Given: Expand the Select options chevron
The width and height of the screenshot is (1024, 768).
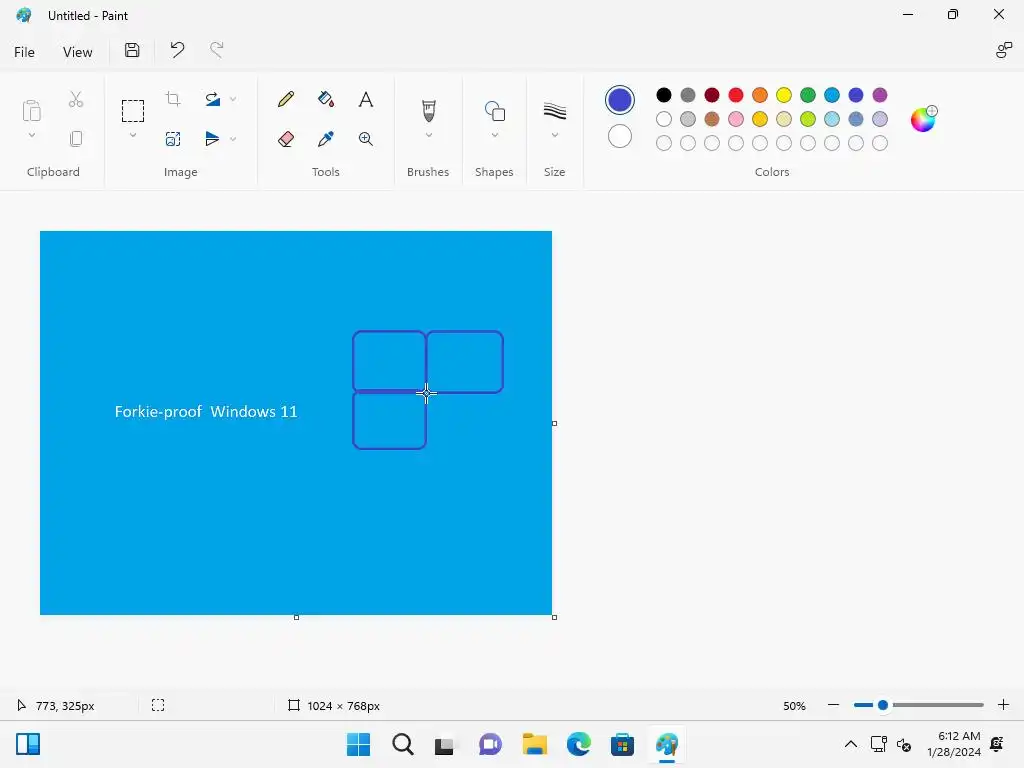Looking at the screenshot, I should pos(133,136).
